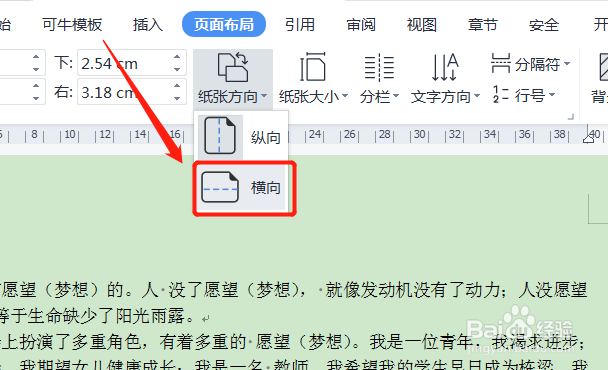This screenshot has height=370, width=608.
Task: Expand the 分栏 dropdown arrow
Action: coord(396,96)
